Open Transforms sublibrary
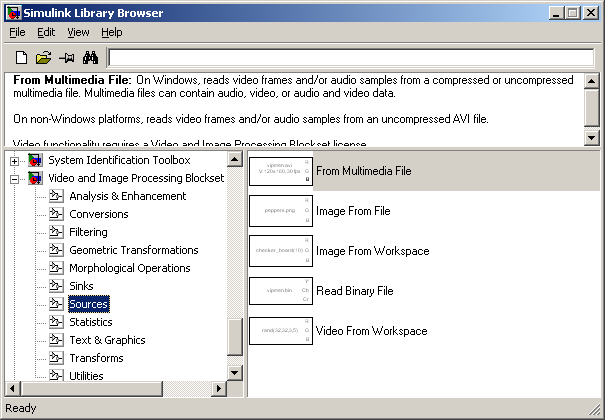Image resolution: width=605 pixels, height=420 pixels. point(96,358)
